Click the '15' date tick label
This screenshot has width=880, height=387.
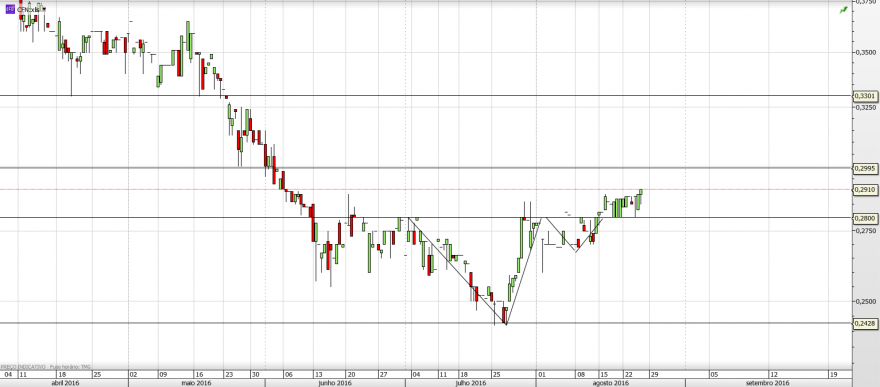[603, 374]
